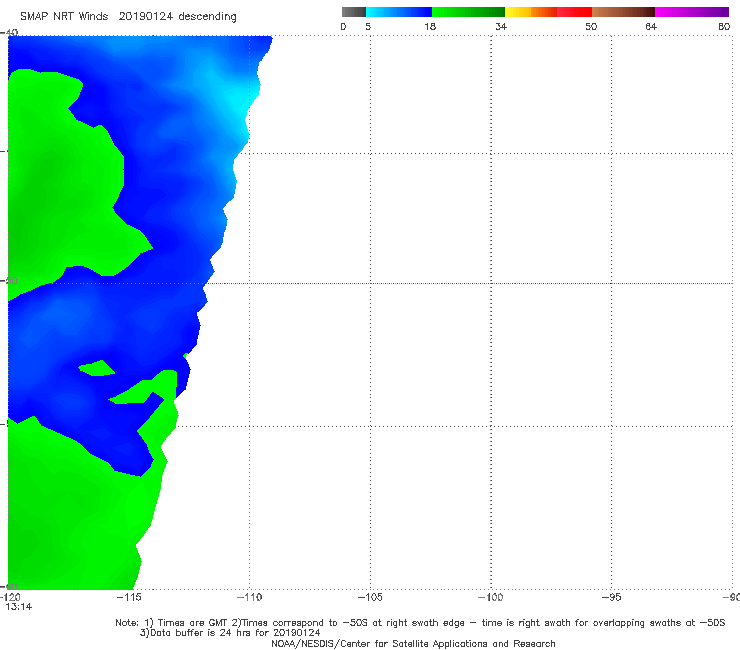Click the longitude label '-115'

(x=129, y=597)
